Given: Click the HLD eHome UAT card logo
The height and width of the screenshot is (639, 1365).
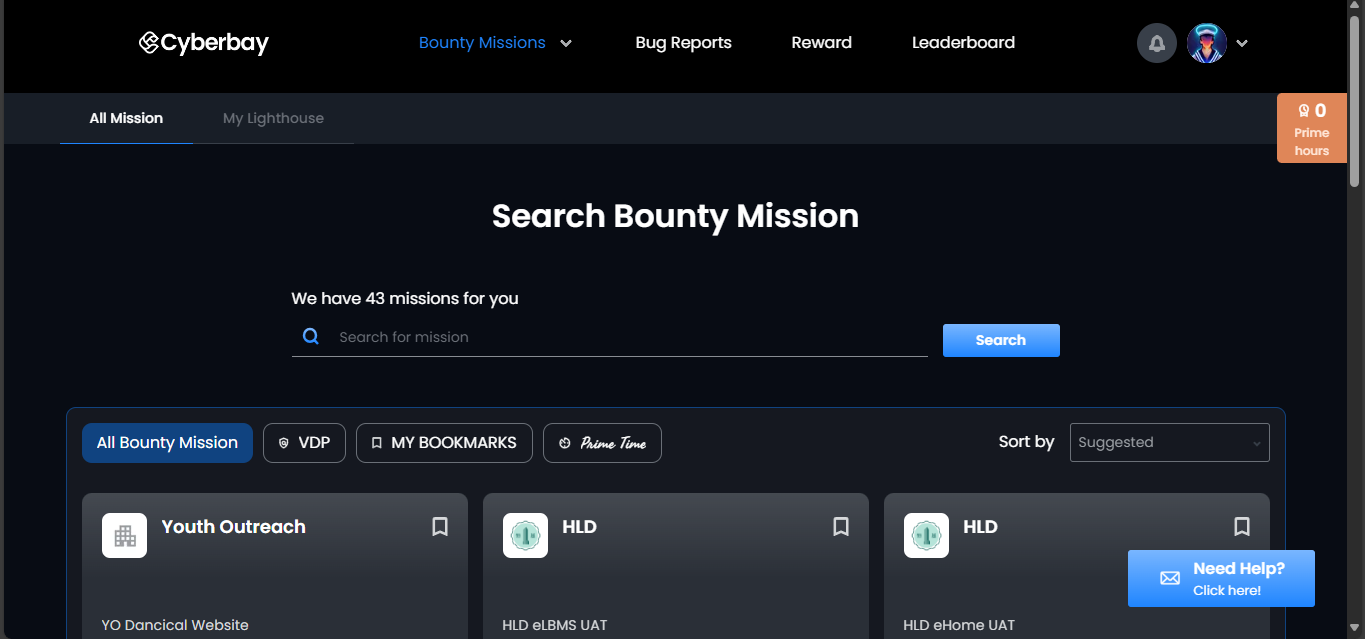Looking at the screenshot, I should point(926,535).
